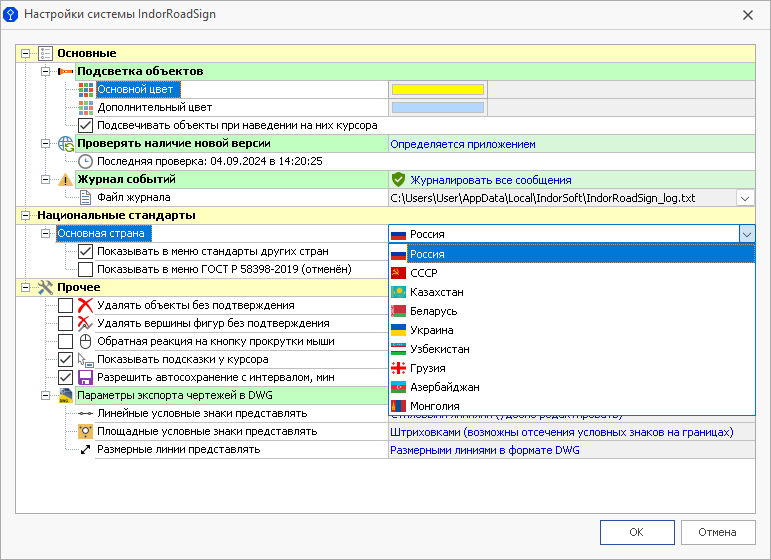Collapse the Подсветка объектов group

tap(45, 71)
